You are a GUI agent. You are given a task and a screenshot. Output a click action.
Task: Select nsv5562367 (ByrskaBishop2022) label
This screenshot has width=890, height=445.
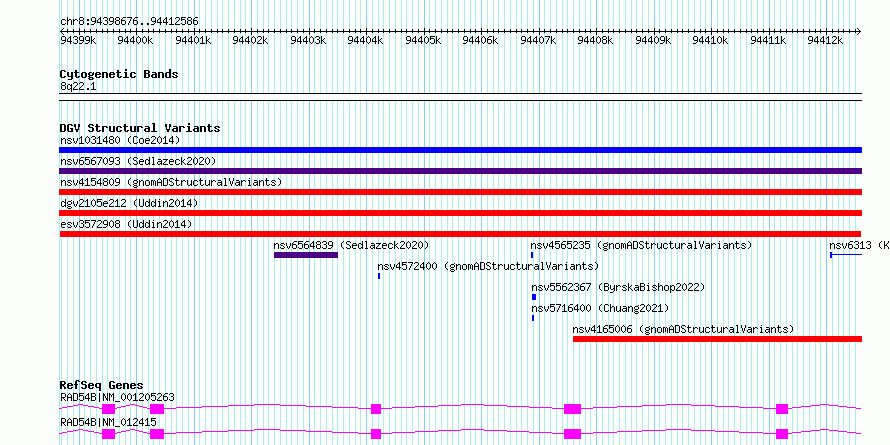tap(618, 287)
